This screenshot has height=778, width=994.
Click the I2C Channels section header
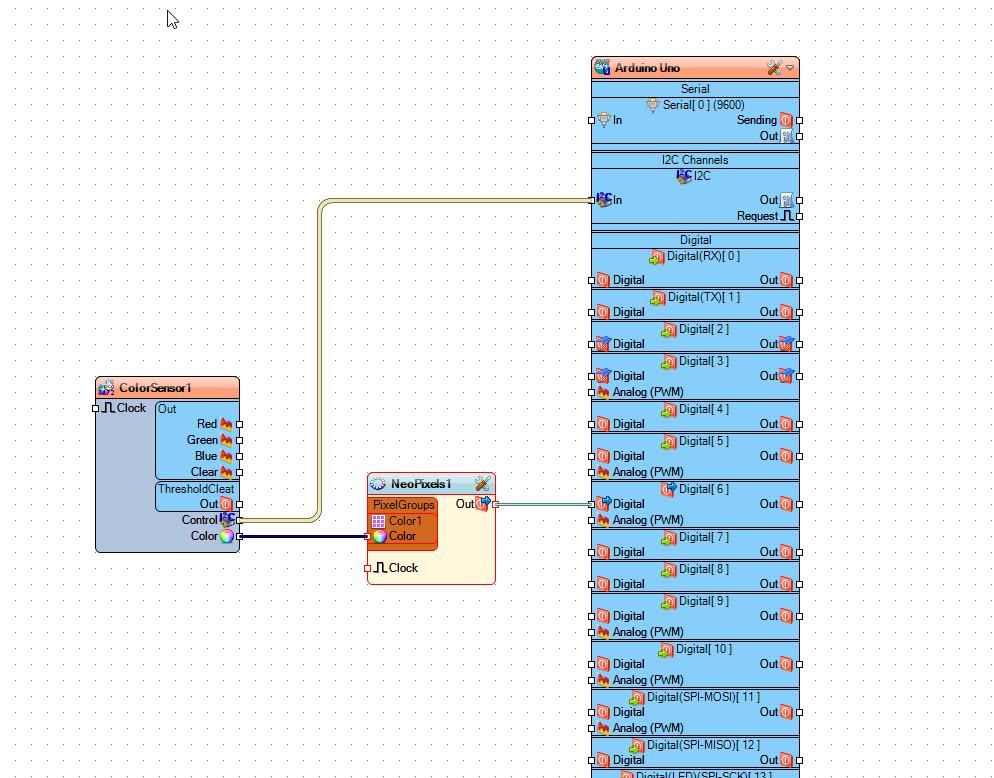point(695,160)
